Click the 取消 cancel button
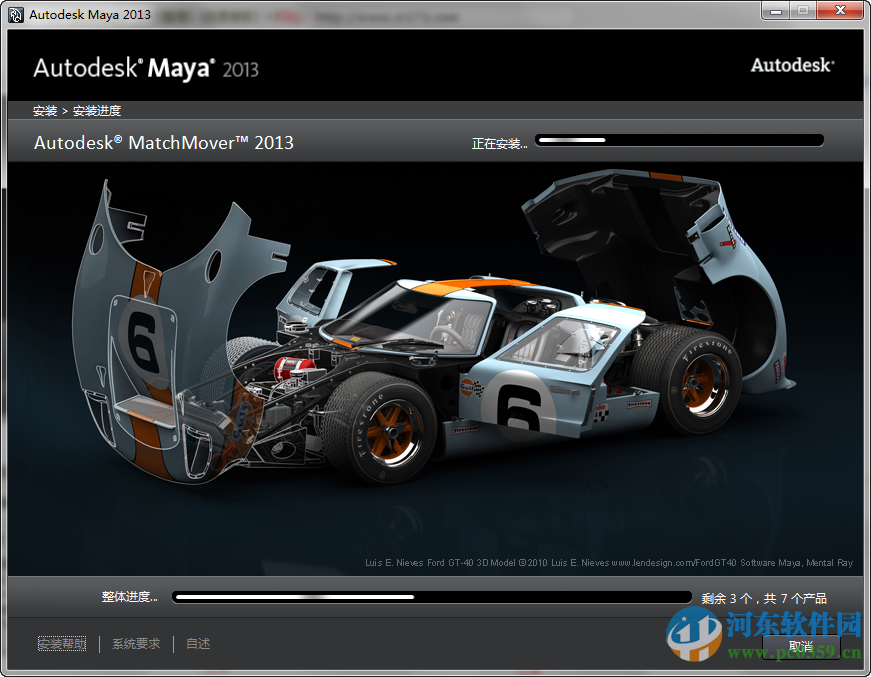The height and width of the screenshot is (677, 871). click(800, 646)
